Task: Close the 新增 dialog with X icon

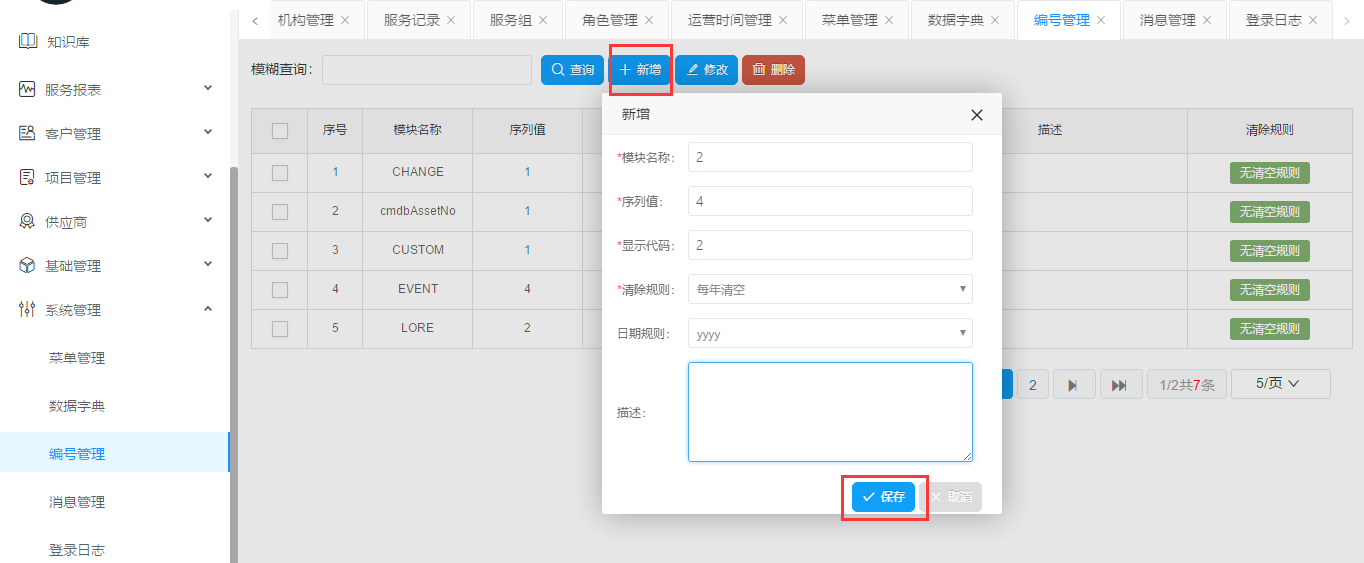Action: (977, 115)
